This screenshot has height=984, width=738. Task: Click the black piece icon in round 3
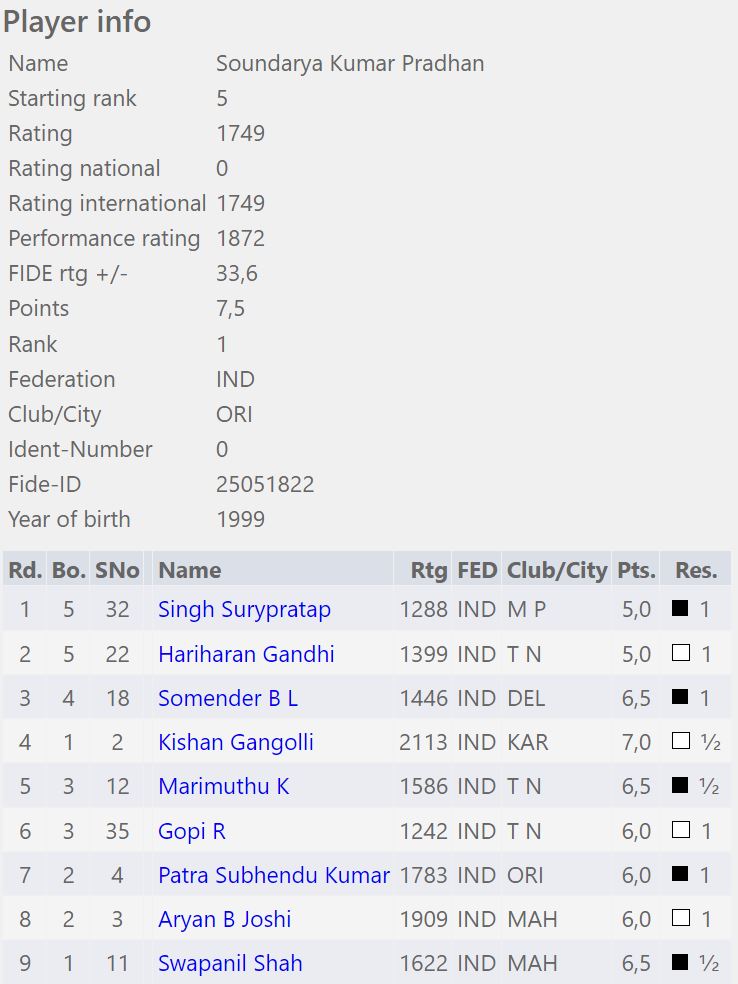tap(681, 697)
